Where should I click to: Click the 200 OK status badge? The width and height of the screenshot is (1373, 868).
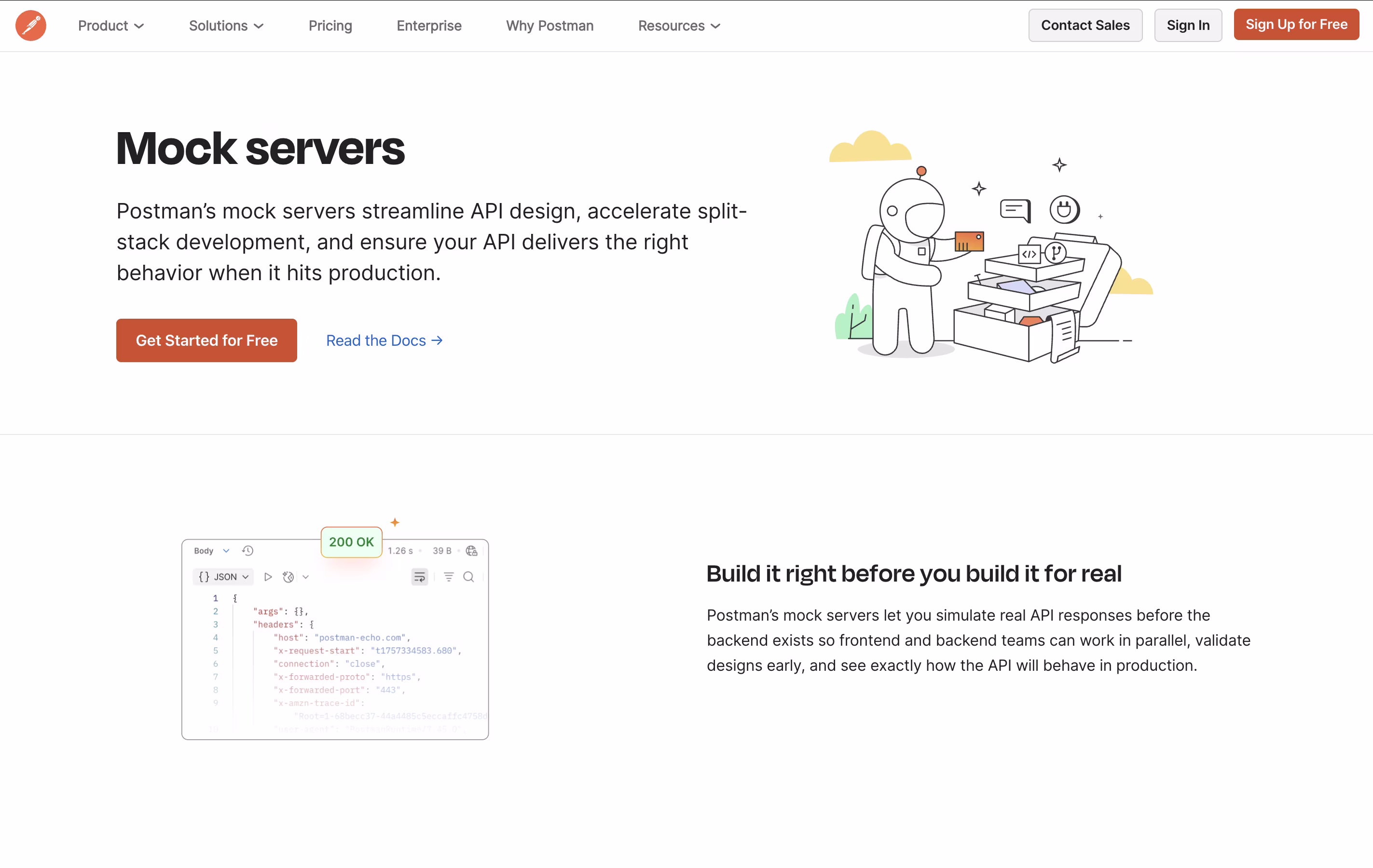click(x=351, y=542)
